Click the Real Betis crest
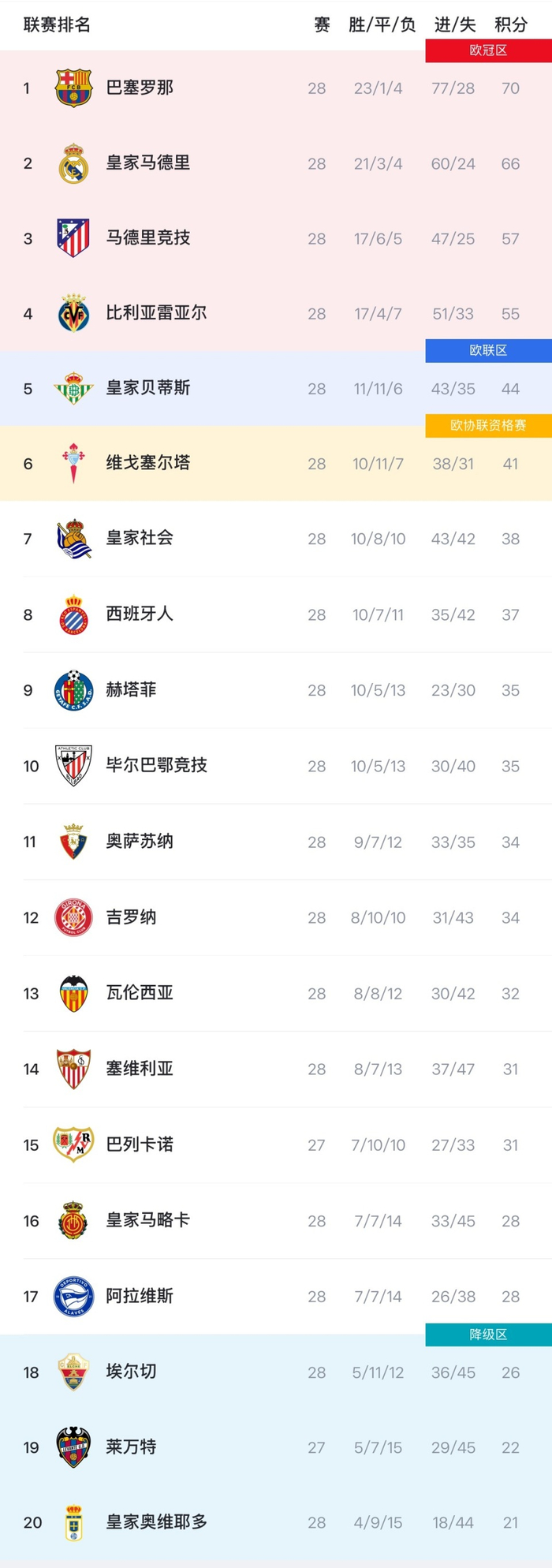552x1568 pixels. coord(73,388)
